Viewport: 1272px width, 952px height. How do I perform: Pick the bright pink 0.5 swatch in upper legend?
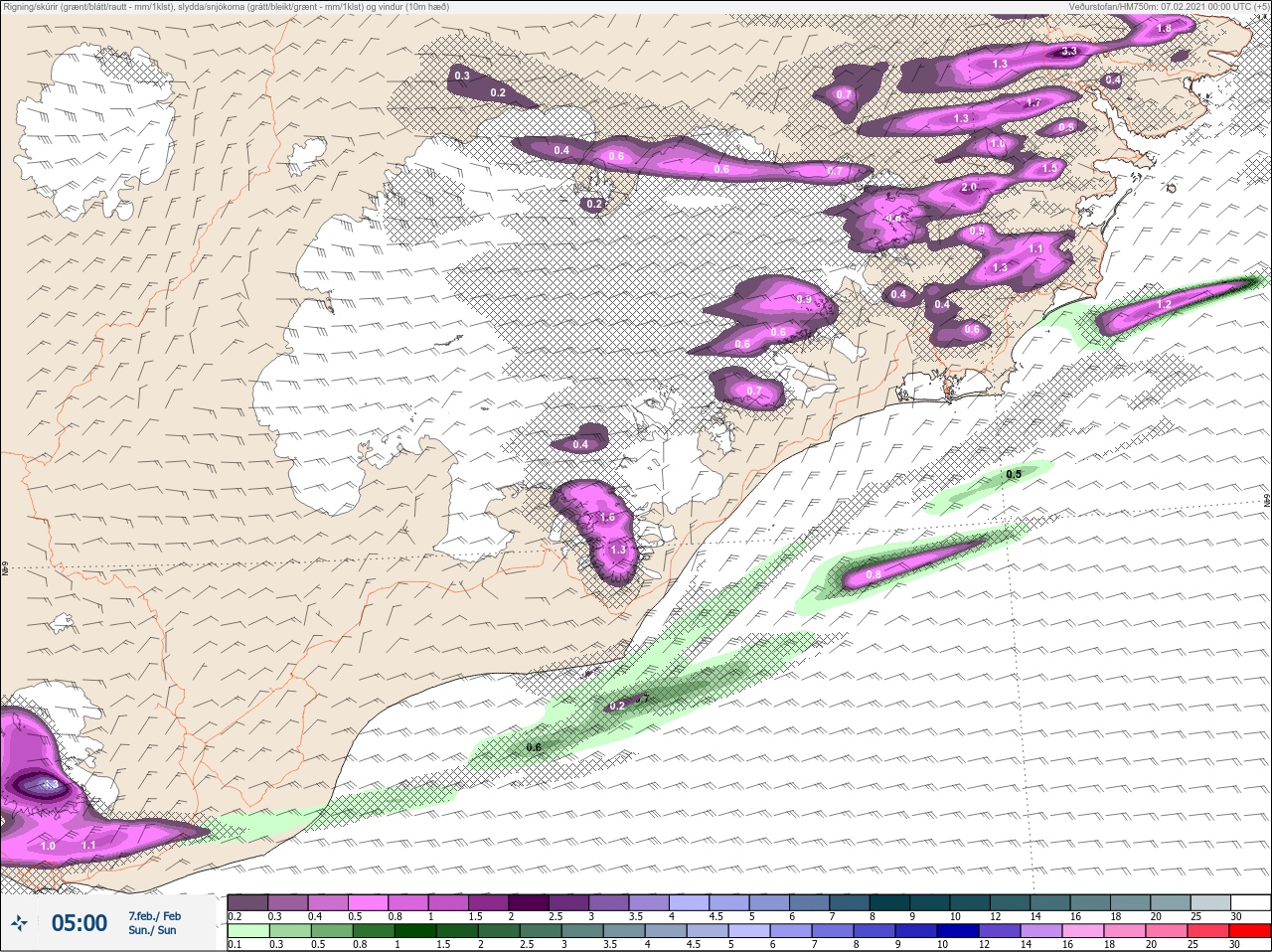[x=368, y=902]
